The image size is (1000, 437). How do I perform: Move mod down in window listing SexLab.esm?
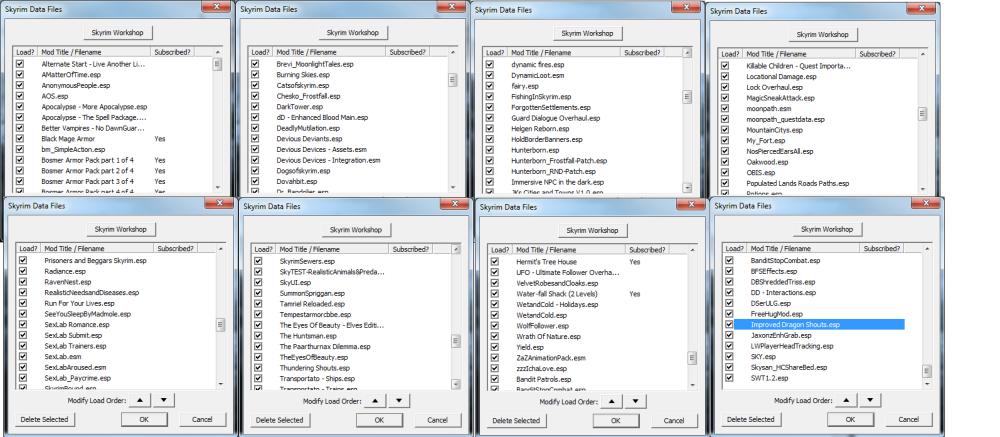pos(164,400)
